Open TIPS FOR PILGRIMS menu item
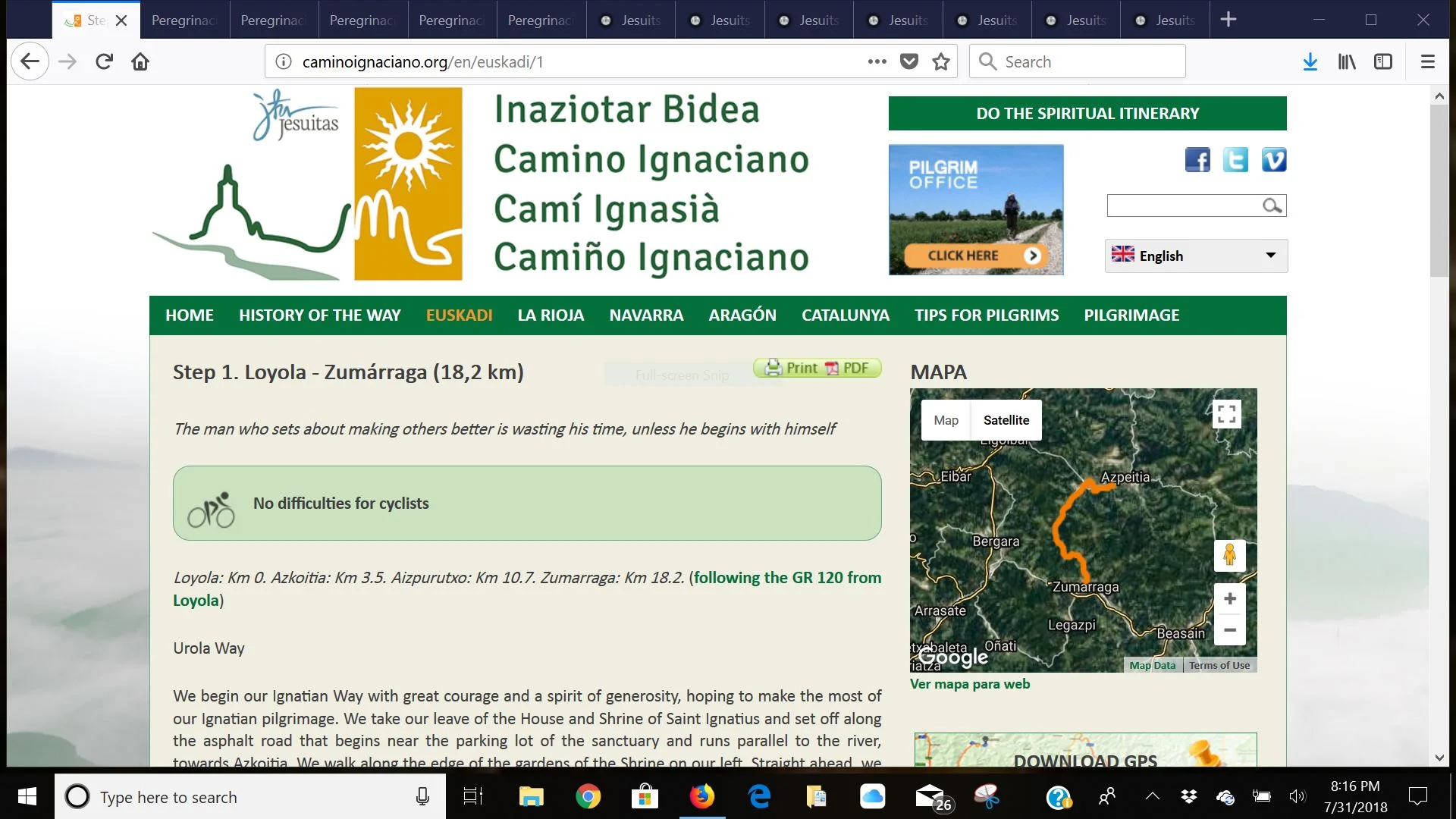1456x819 pixels. [x=986, y=315]
